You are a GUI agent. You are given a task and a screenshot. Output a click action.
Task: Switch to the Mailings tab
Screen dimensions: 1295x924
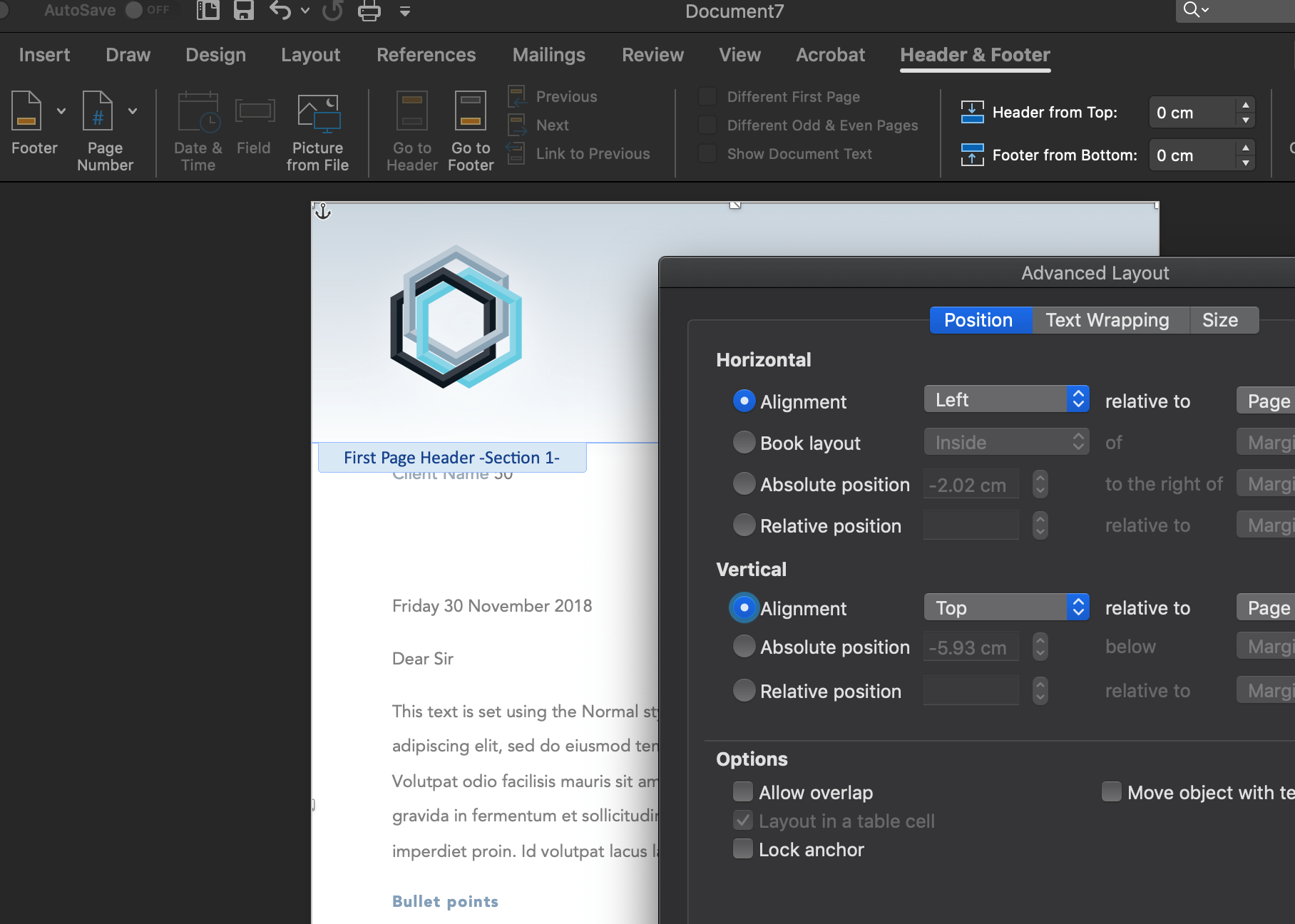click(x=549, y=55)
